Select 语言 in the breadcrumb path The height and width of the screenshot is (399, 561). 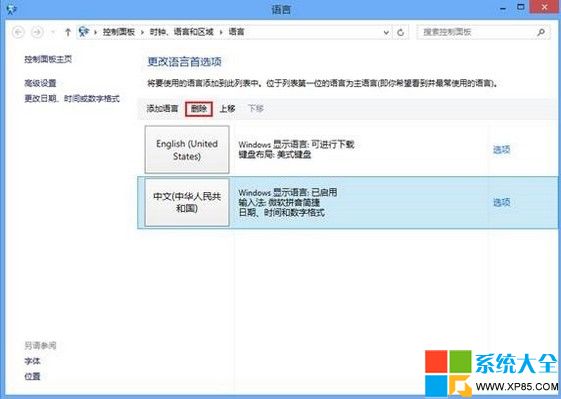[236, 32]
